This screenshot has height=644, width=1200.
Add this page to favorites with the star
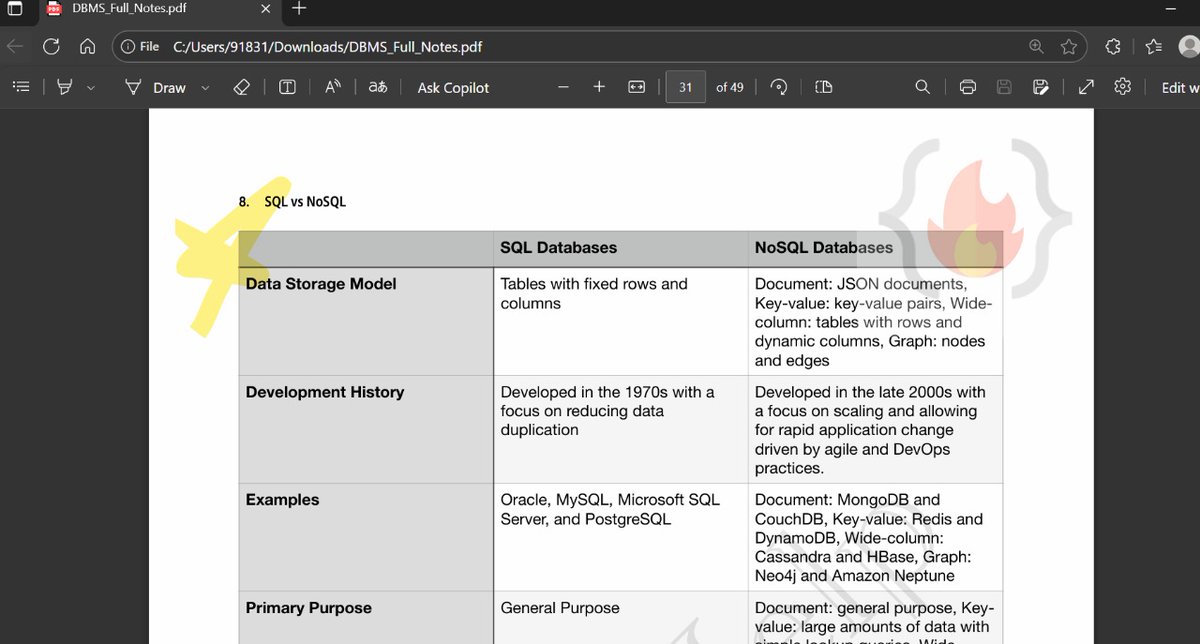(1068, 46)
